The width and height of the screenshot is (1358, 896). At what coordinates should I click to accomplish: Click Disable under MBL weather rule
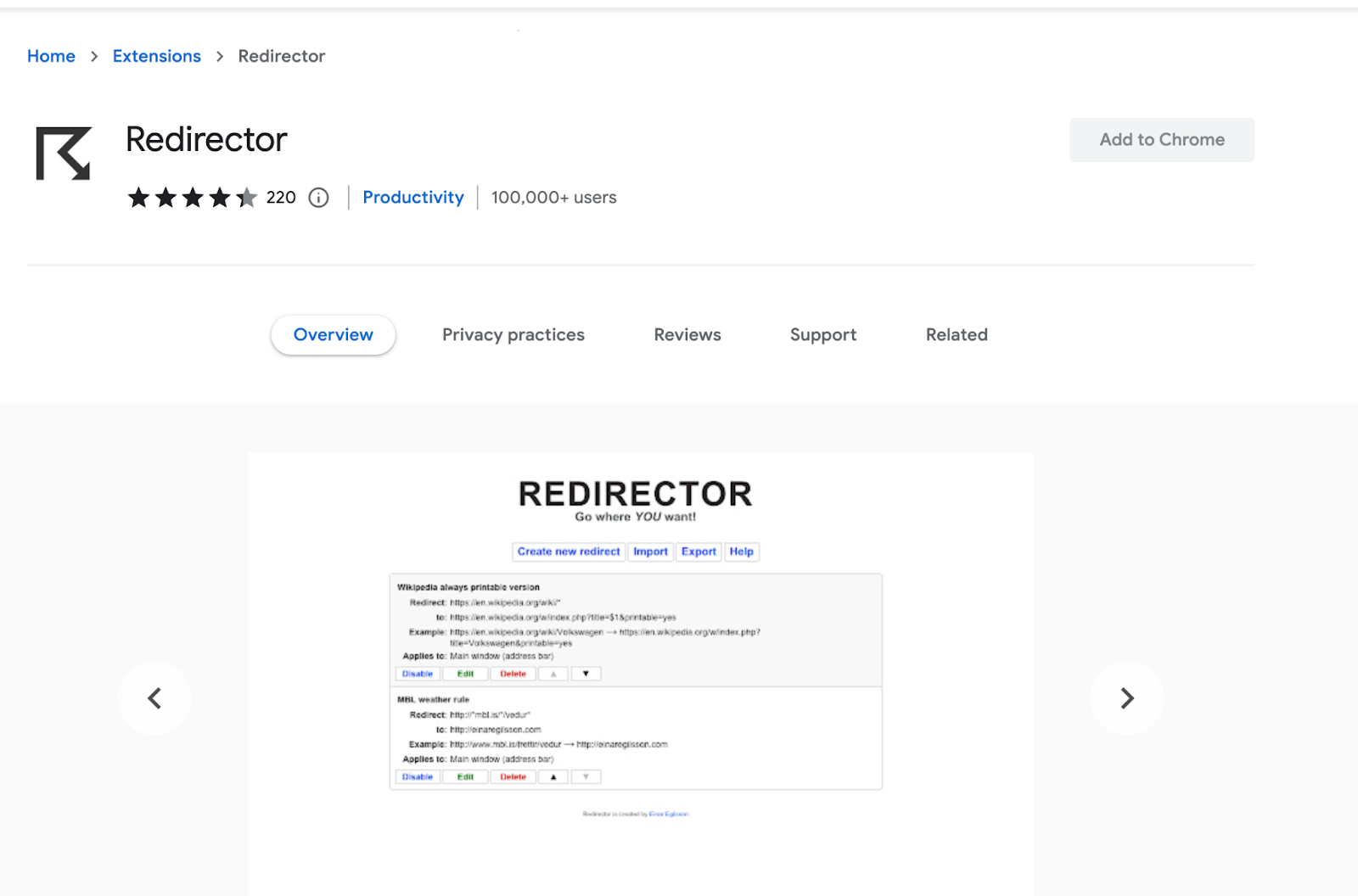[x=418, y=777]
